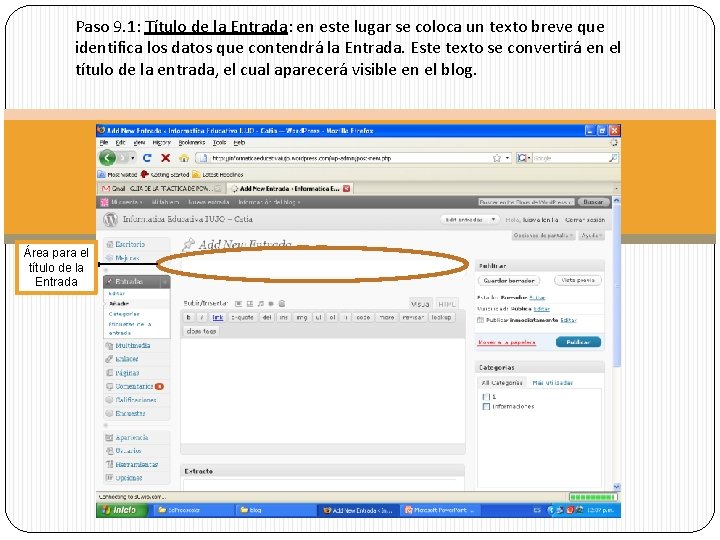Switch to the HTML editor tab
This screenshot has width=720, height=540.
446,304
